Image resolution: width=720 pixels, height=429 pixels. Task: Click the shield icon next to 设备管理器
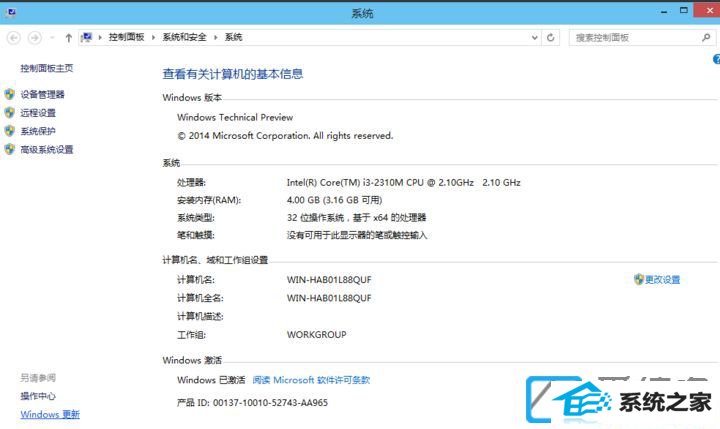10,94
